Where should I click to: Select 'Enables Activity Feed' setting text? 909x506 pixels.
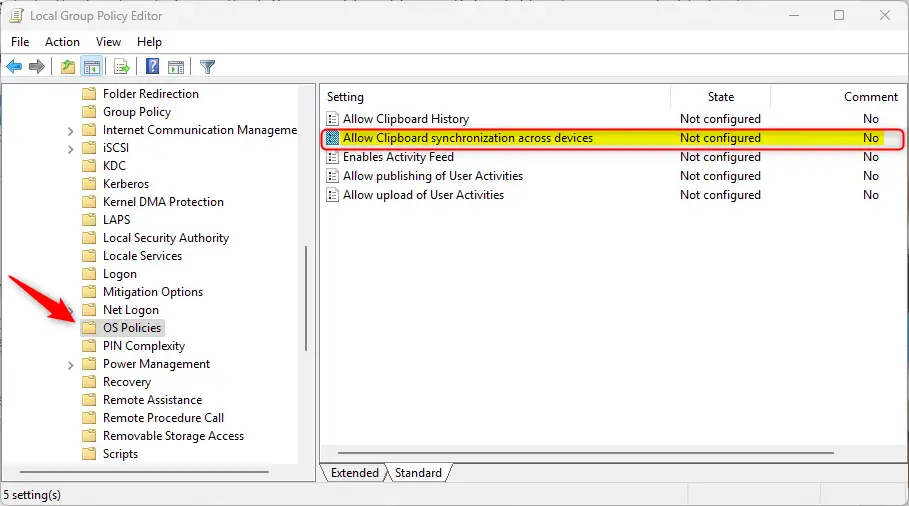coord(398,157)
